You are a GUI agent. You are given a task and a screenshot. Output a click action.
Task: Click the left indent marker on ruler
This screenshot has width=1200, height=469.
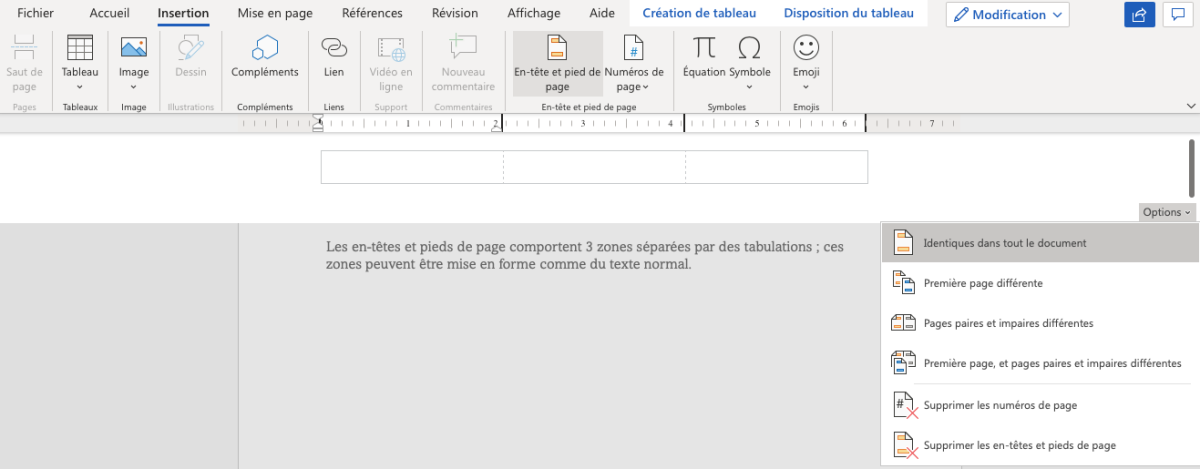click(318, 125)
